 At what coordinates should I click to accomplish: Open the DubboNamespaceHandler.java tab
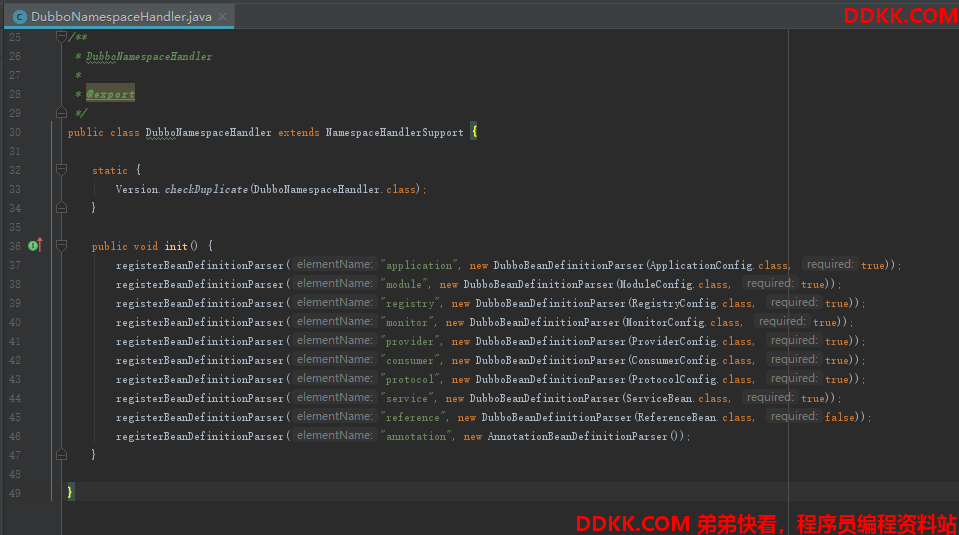119,17
